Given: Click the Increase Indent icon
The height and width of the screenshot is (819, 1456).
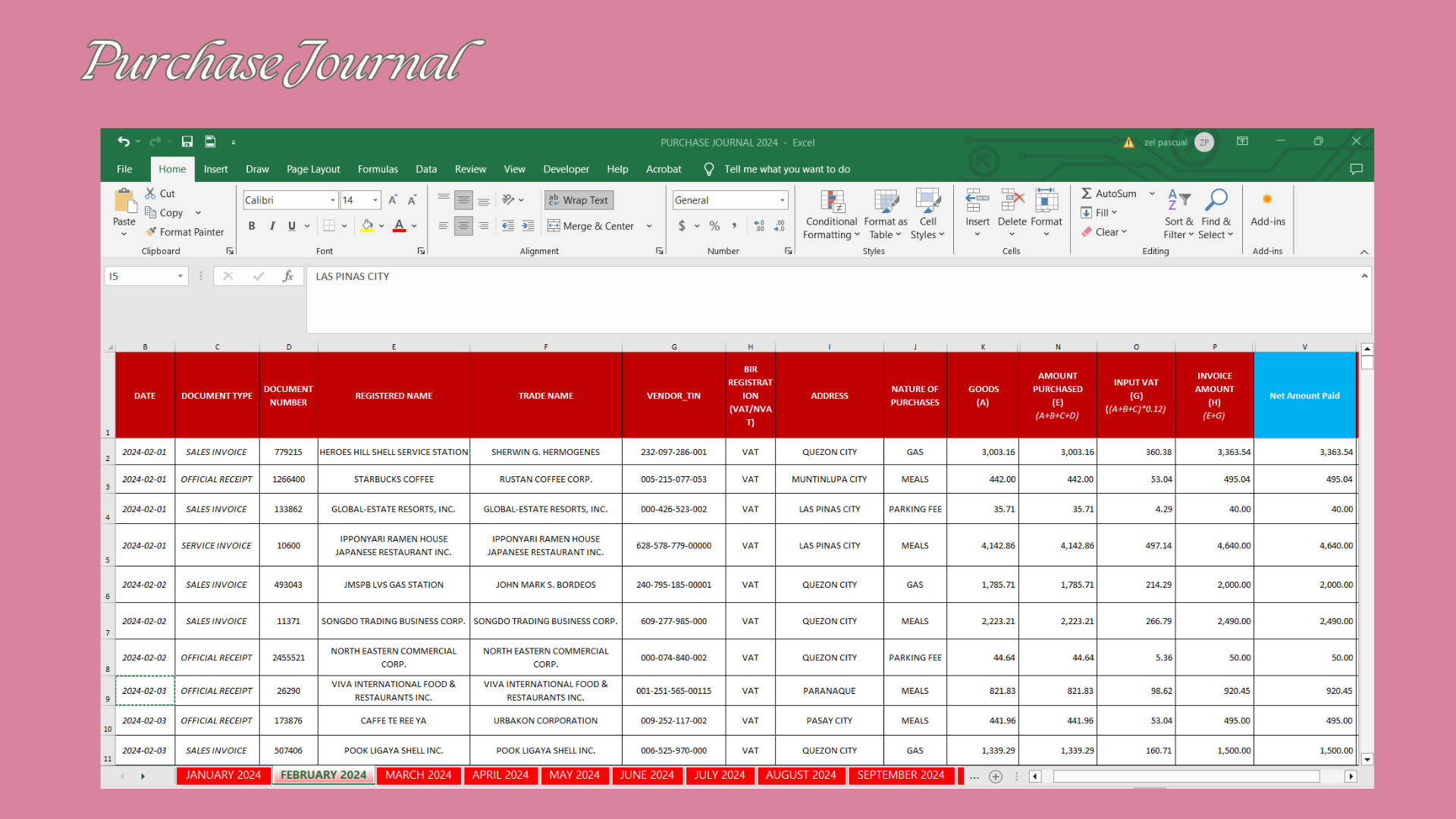Looking at the screenshot, I should click(529, 226).
